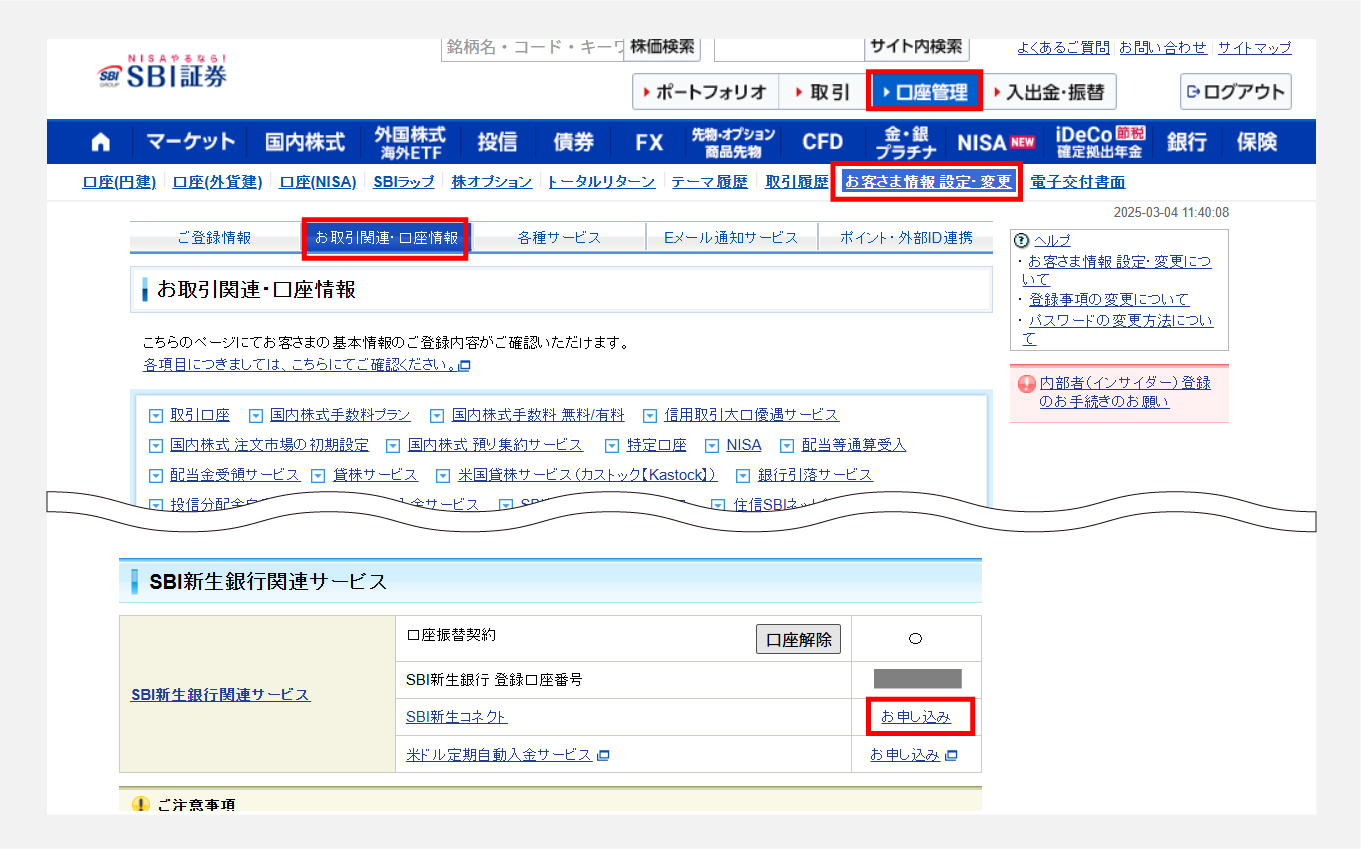Open the 債券 navigation item
Image resolution: width=1361 pixels, height=849 pixels.
573,142
